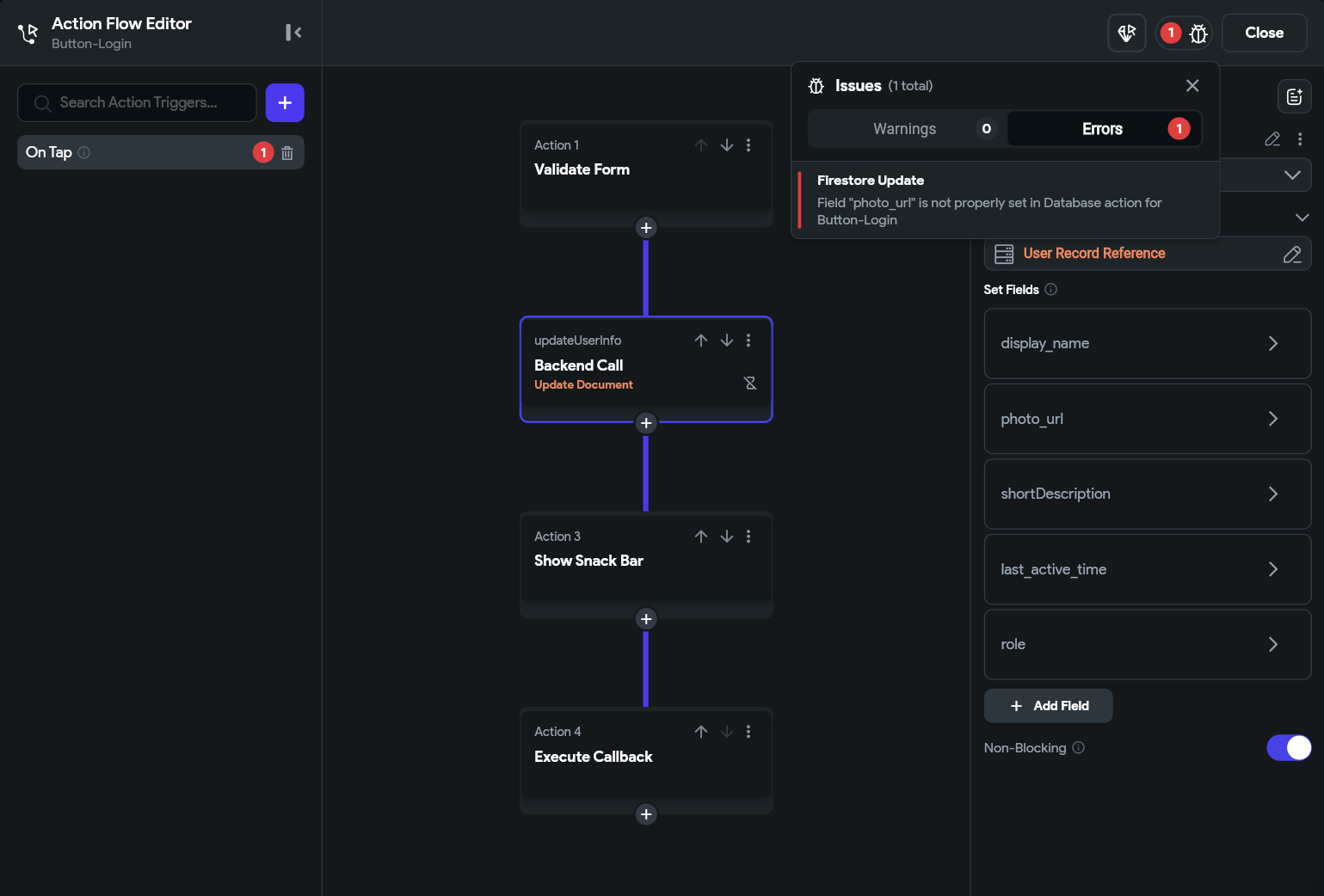
Task: Click User Record Reference label
Action: (x=1094, y=254)
